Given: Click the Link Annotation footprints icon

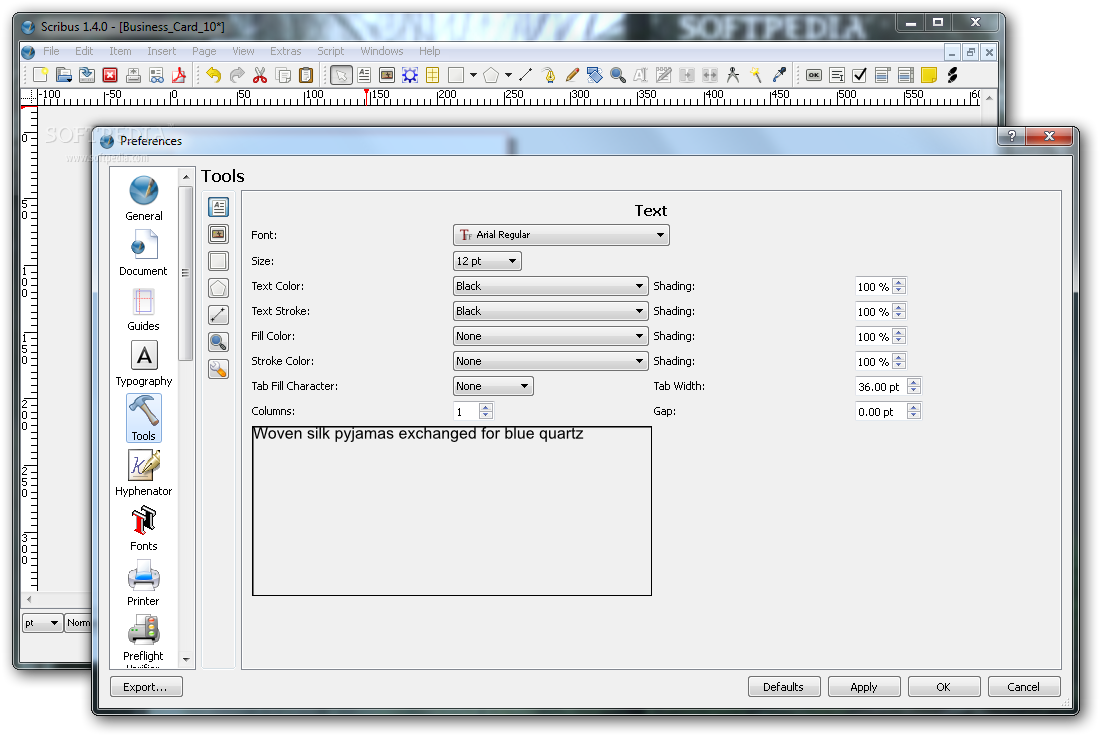Looking at the screenshot, I should click(952, 75).
